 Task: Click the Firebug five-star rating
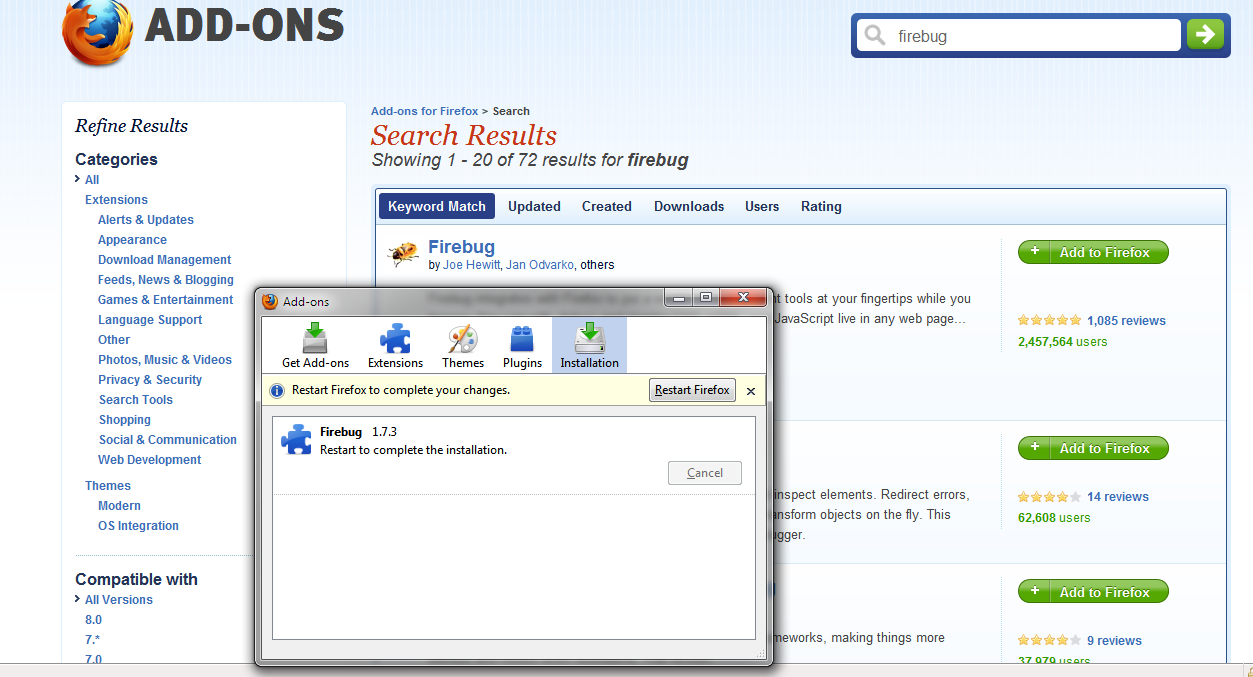click(x=1049, y=321)
